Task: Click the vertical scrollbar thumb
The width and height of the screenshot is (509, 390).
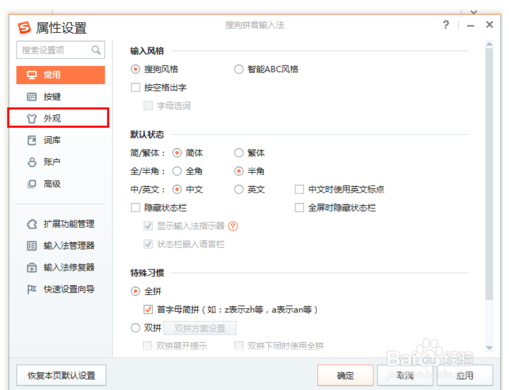Action: point(489,174)
